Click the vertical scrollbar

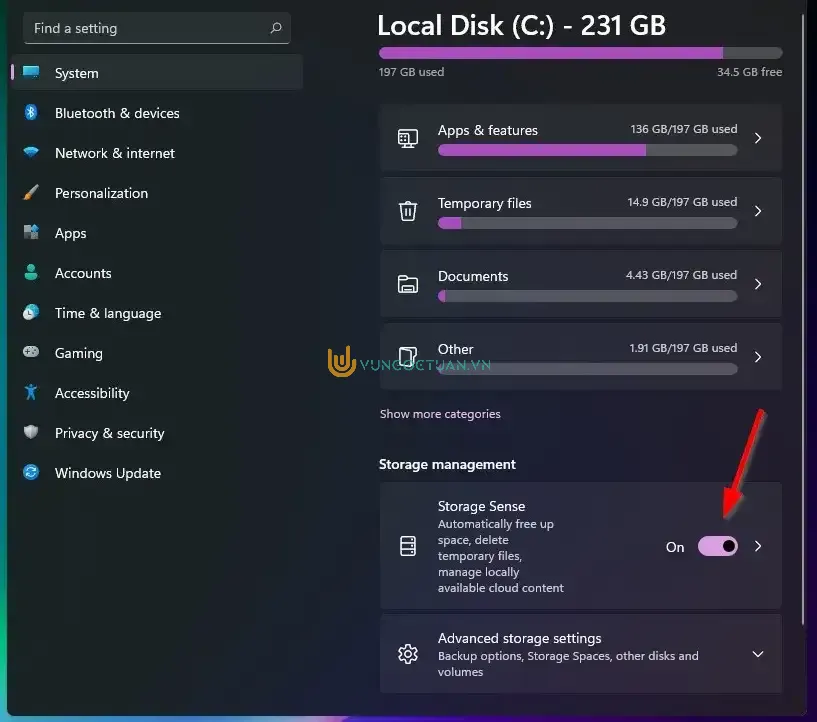(803, 318)
